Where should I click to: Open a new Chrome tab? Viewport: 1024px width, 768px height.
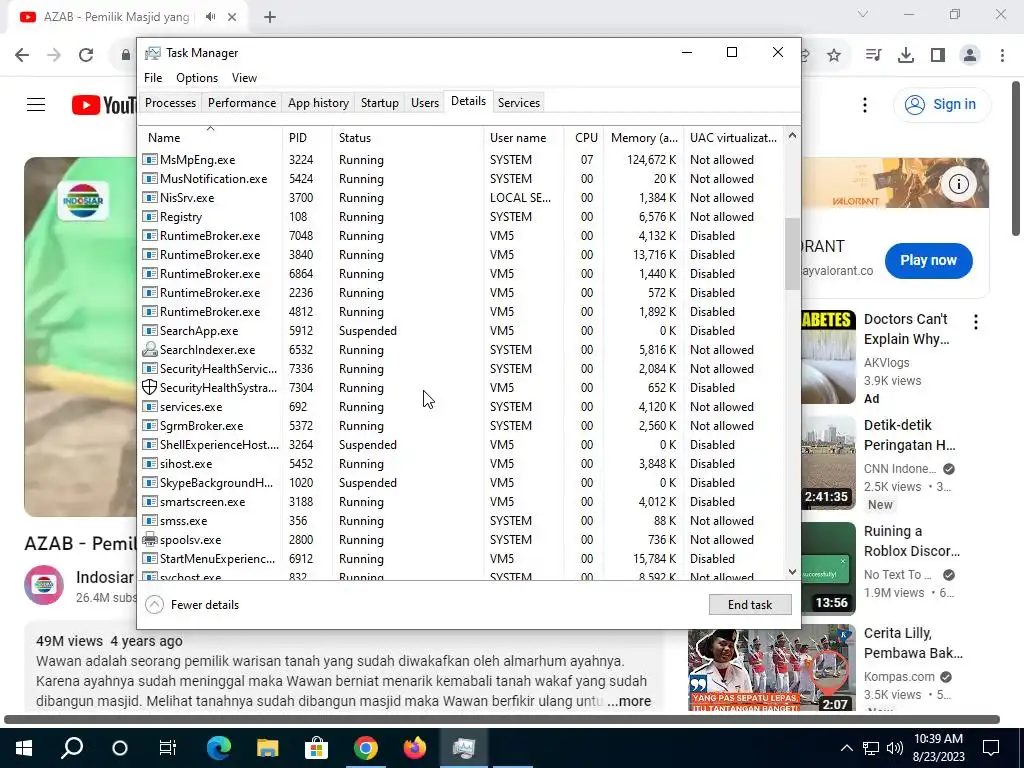270,17
